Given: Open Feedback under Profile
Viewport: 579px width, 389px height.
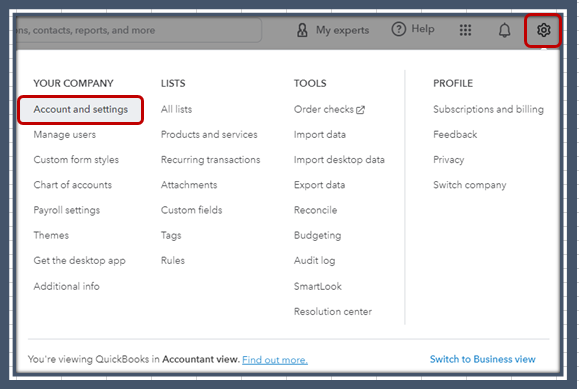Looking at the screenshot, I should (455, 134).
